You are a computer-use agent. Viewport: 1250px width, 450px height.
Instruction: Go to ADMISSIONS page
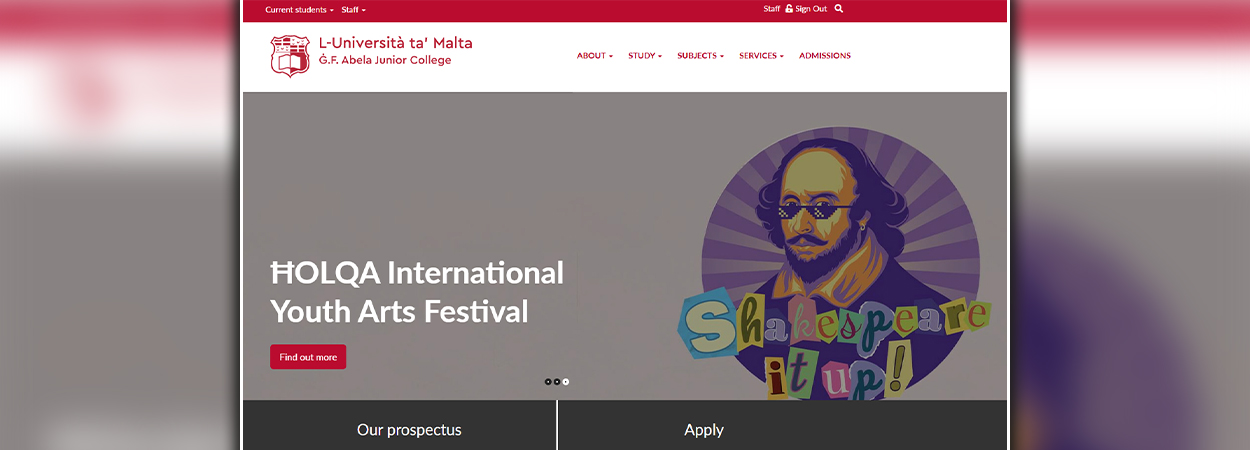point(825,56)
